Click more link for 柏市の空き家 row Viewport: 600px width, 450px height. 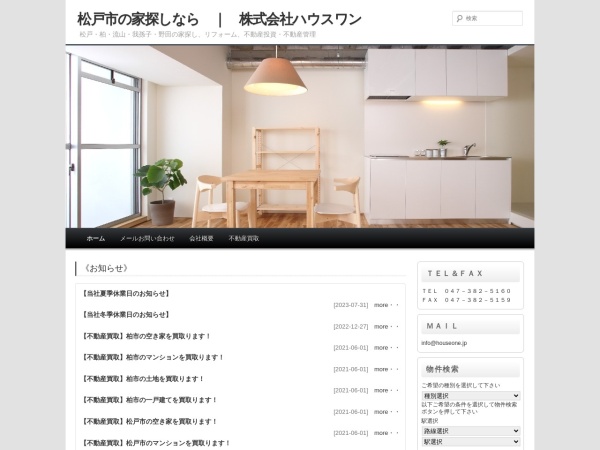(x=386, y=347)
